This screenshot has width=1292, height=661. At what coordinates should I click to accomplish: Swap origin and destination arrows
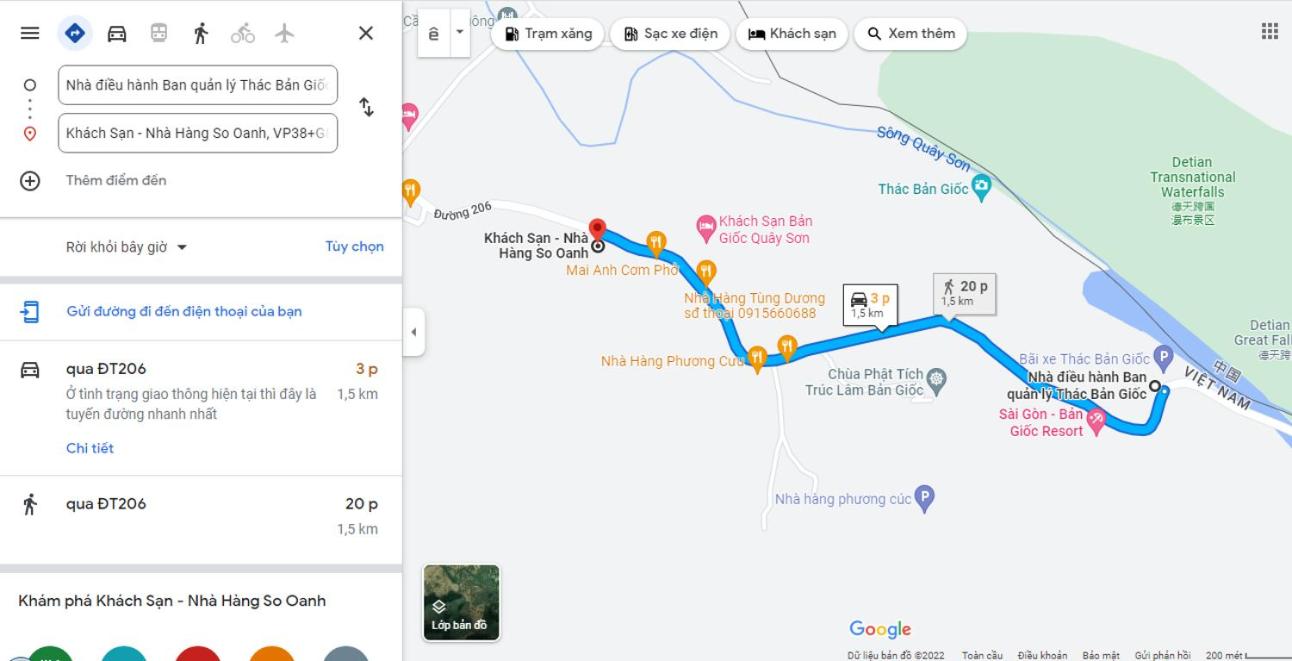tap(367, 107)
